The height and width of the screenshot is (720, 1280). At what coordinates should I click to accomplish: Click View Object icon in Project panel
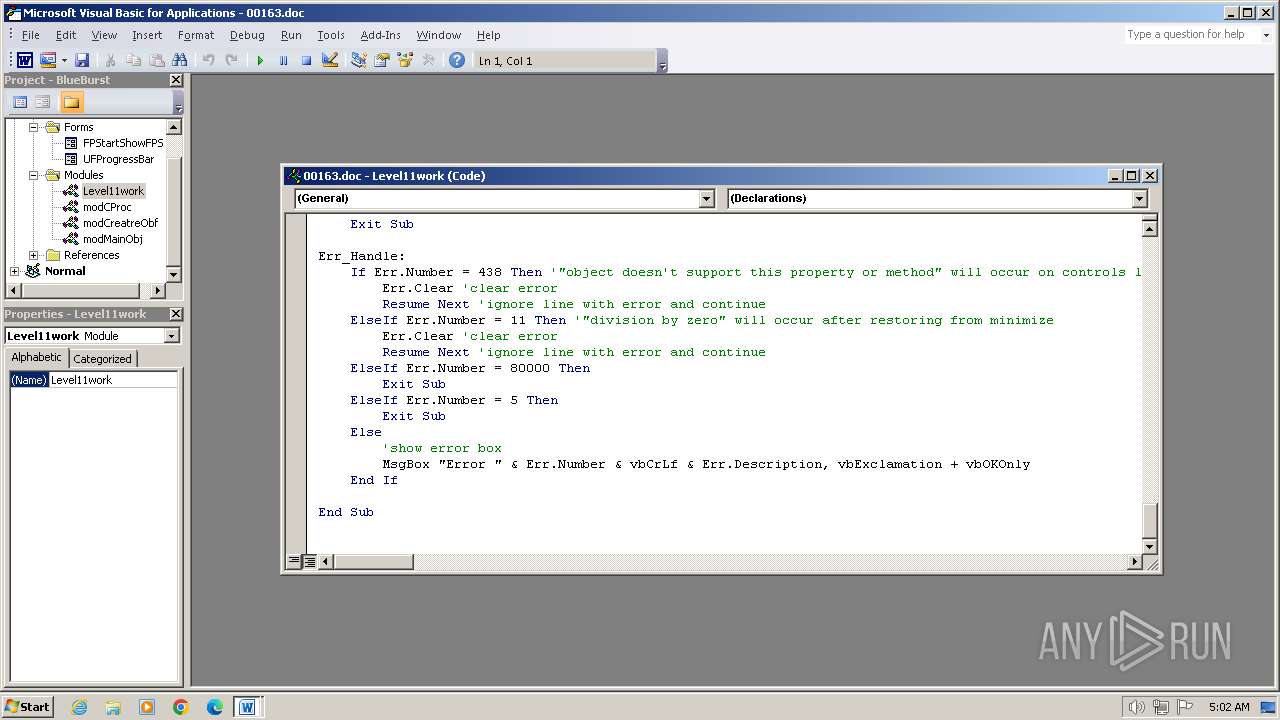pyautogui.click(x=43, y=102)
